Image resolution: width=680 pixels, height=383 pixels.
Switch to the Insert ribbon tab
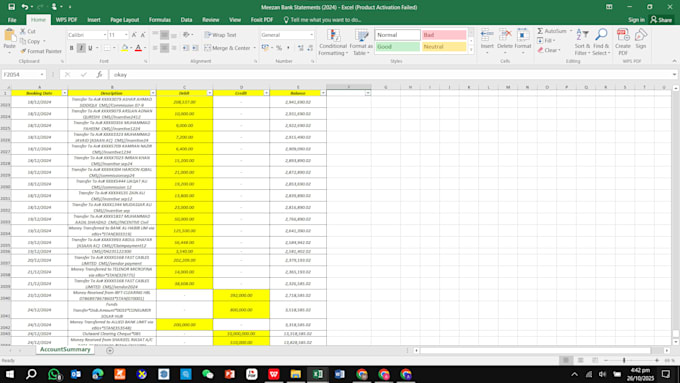[94, 20]
